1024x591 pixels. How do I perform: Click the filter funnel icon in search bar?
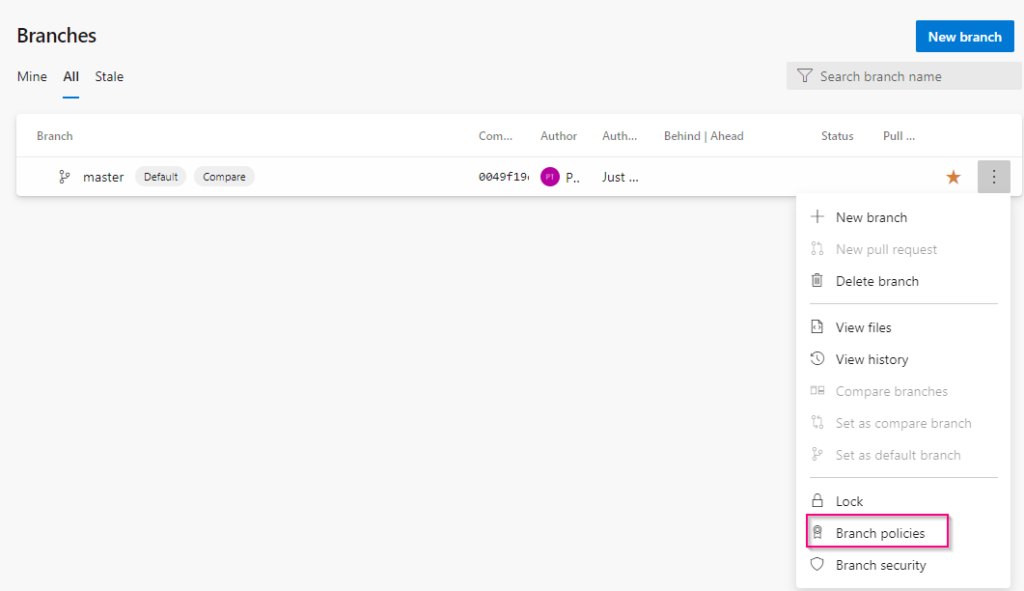(x=805, y=76)
